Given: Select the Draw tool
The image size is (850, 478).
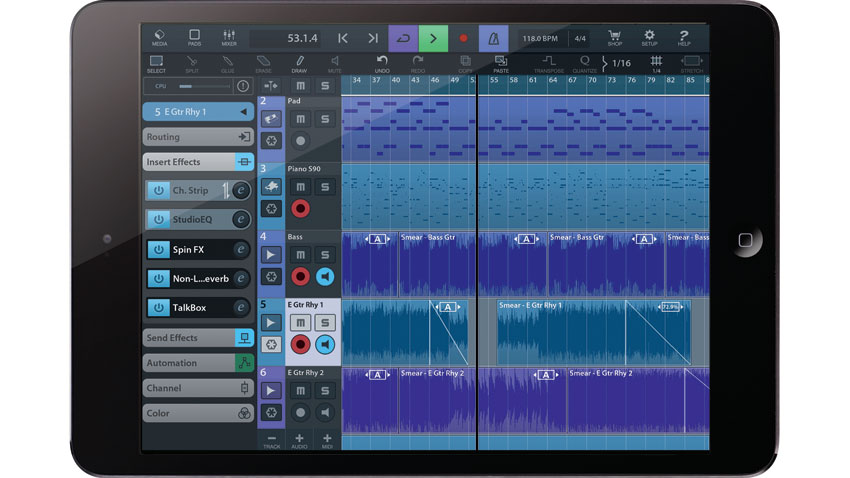Looking at the screenshot, I should tap(299, 64).
